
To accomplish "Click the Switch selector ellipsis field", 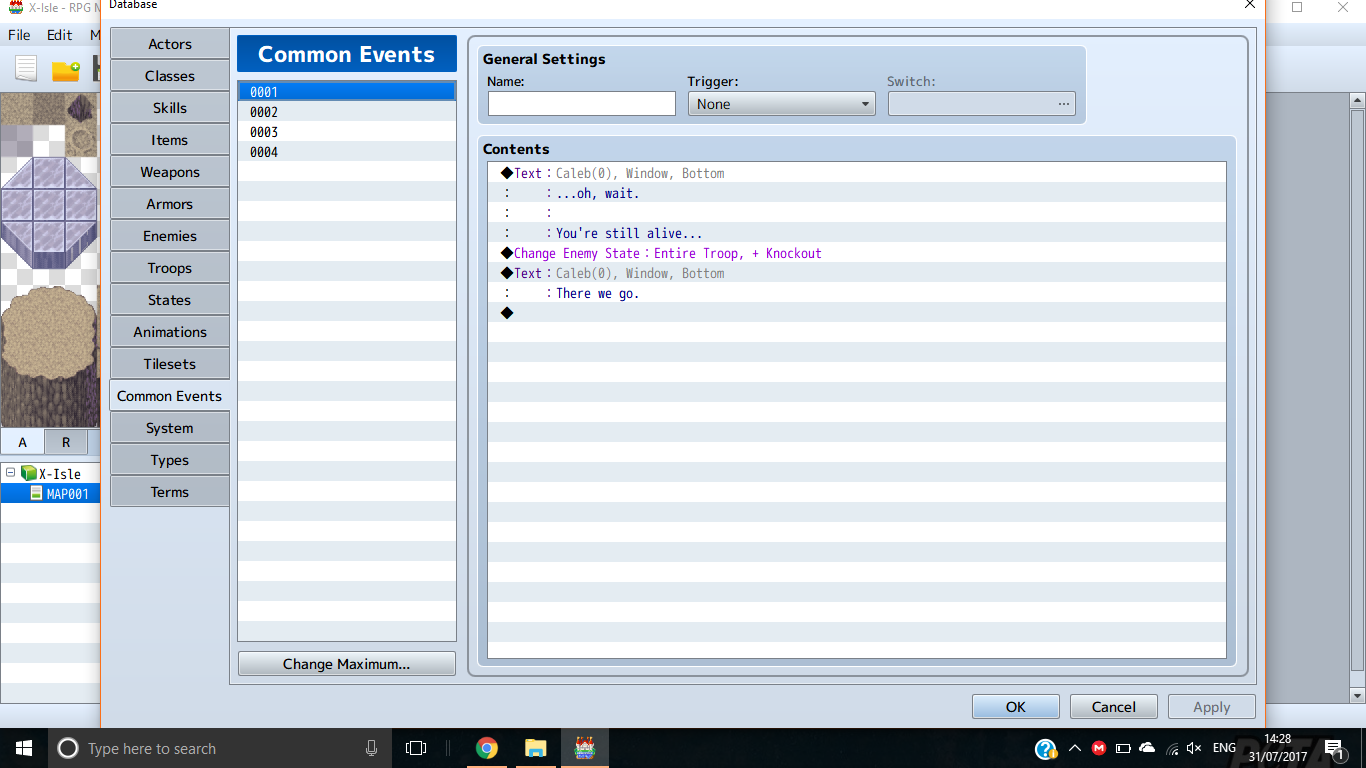I will [x=981, y=104].
